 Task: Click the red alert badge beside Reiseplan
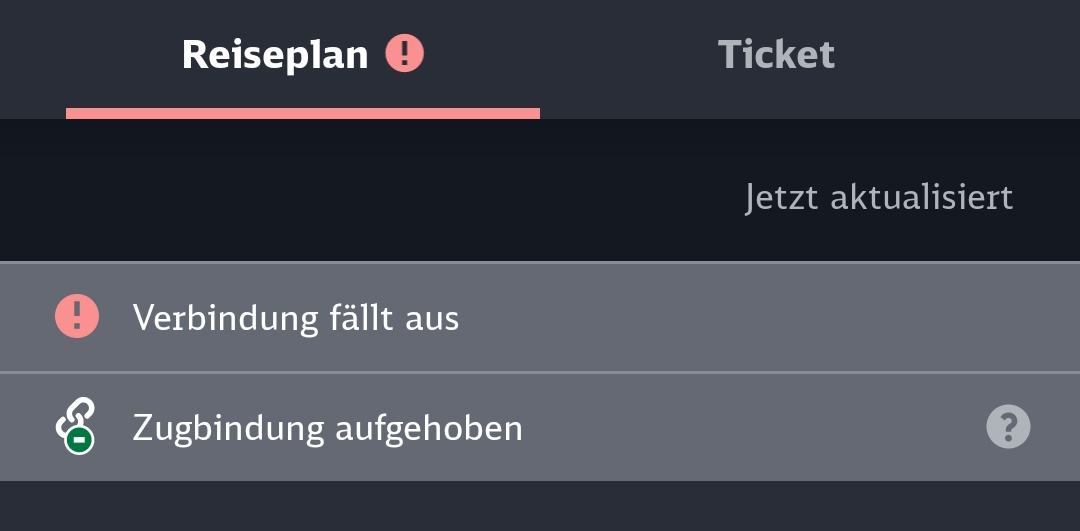coord(405,53)
